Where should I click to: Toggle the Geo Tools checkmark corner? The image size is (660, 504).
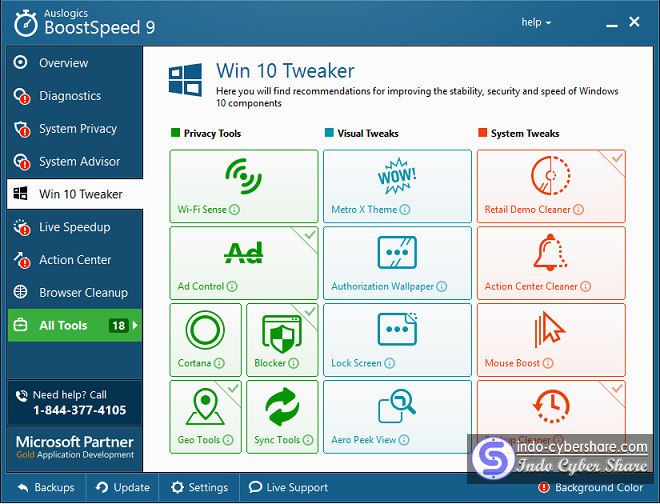point(232,389)
